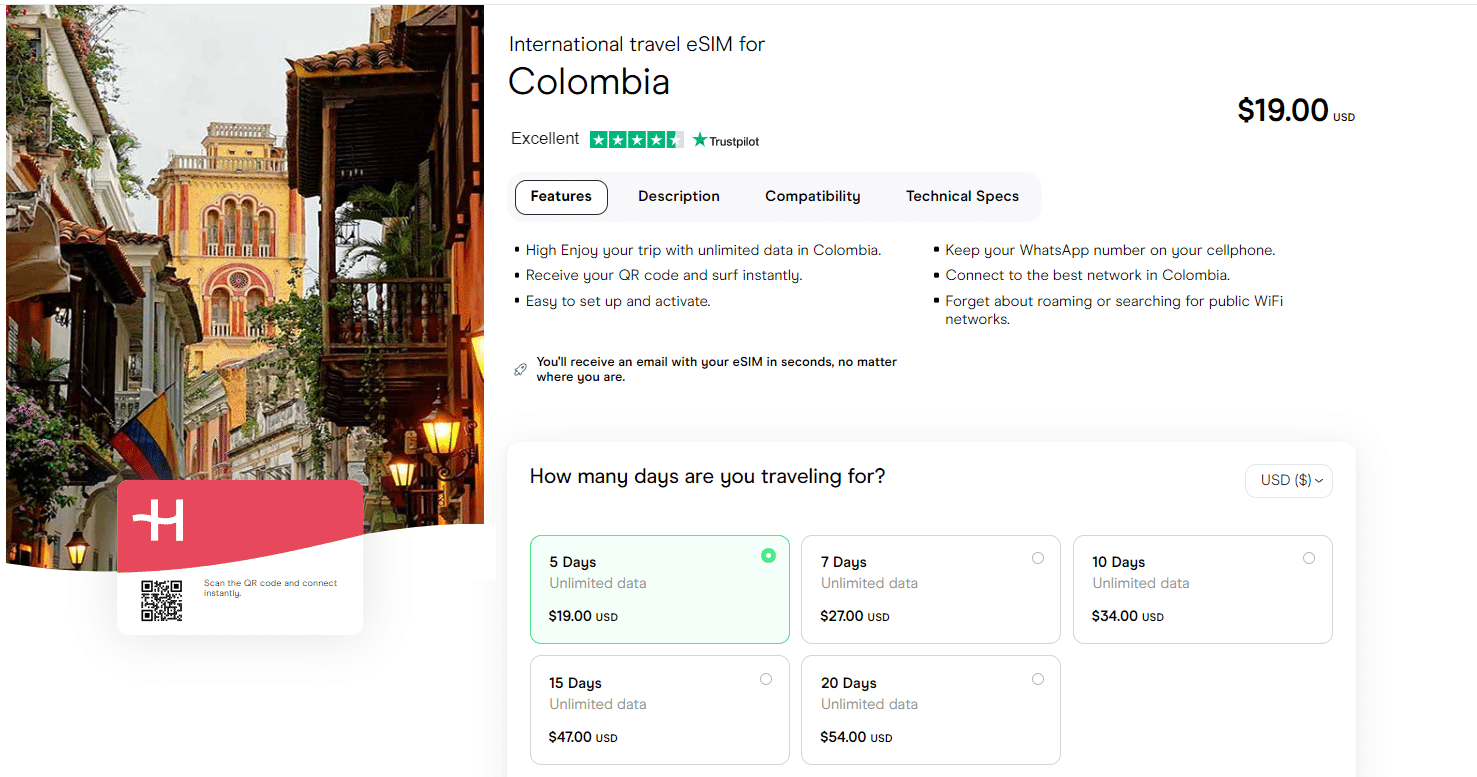Choose the 10 Days unlimited data option
The width and height of the screenshot is (1477, 777).
(x=1309, y=558)
